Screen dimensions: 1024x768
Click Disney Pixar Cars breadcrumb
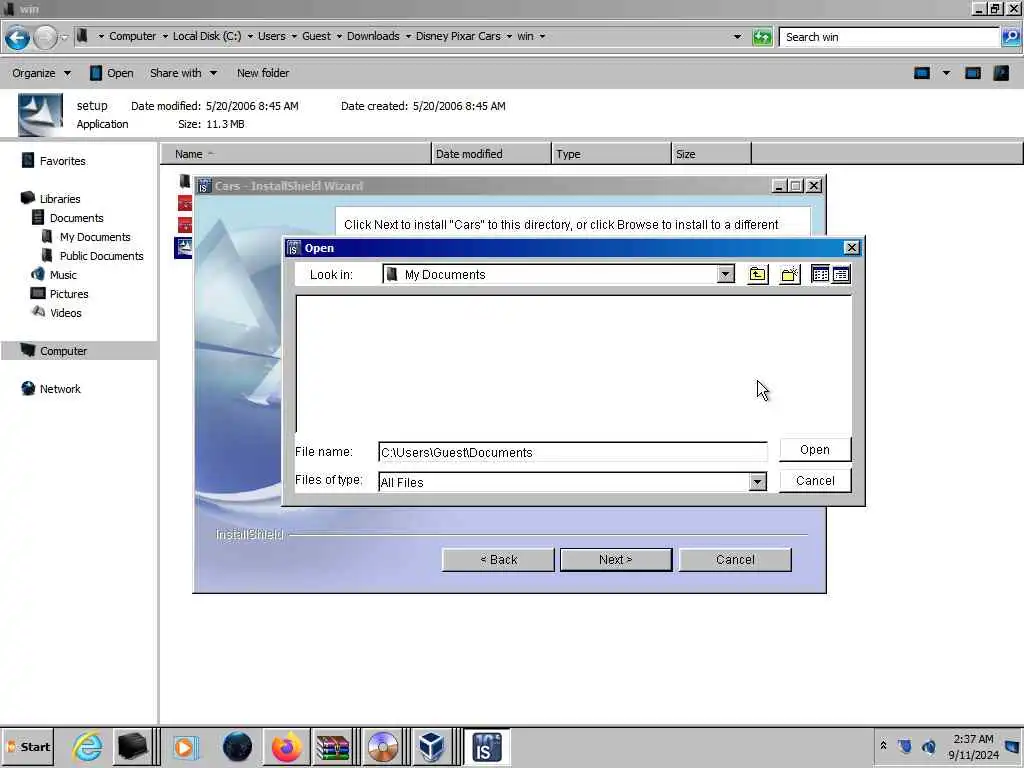coord(458,37)
